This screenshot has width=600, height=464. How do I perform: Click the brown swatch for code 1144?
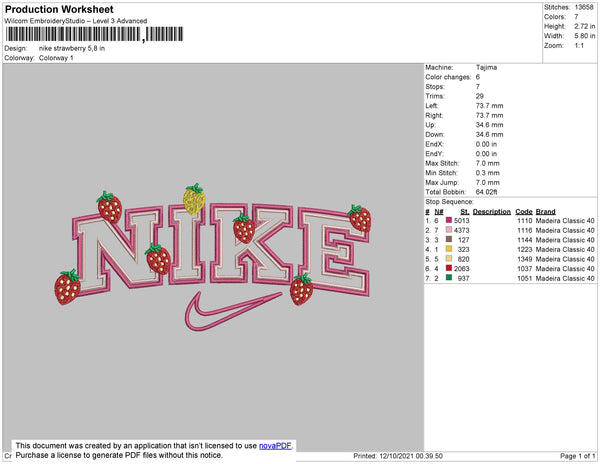click(x=449, y=239)
